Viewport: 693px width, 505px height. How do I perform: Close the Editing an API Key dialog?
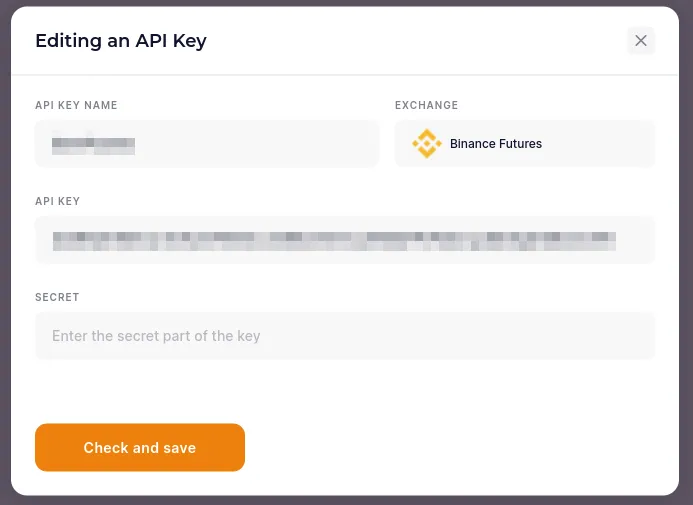(x=641, y=41)
